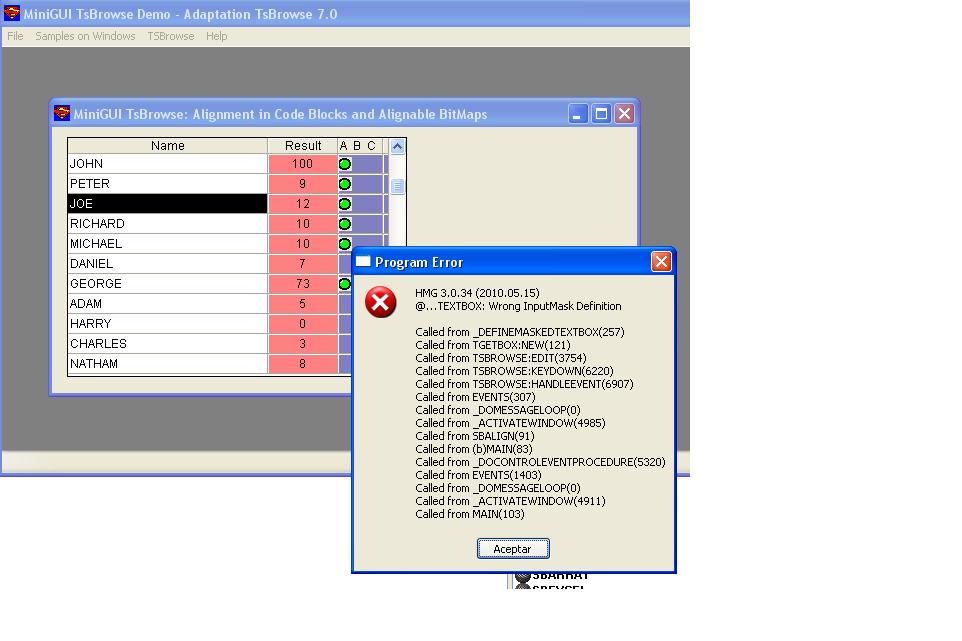Maximize the Alignment in Code Blocks window
The height and width of the screenshot is (641, 962).
point(601,114)
